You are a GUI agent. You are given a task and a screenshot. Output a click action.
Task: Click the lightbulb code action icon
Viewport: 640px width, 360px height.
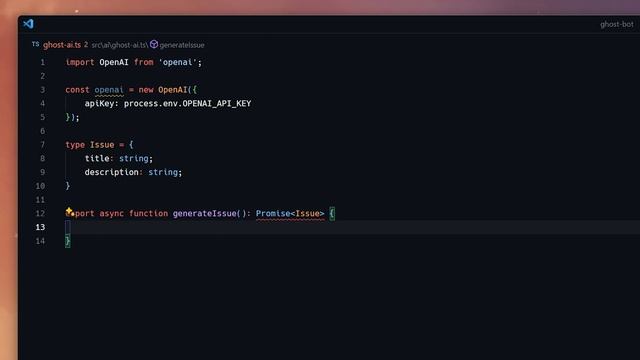click(69, 211)
